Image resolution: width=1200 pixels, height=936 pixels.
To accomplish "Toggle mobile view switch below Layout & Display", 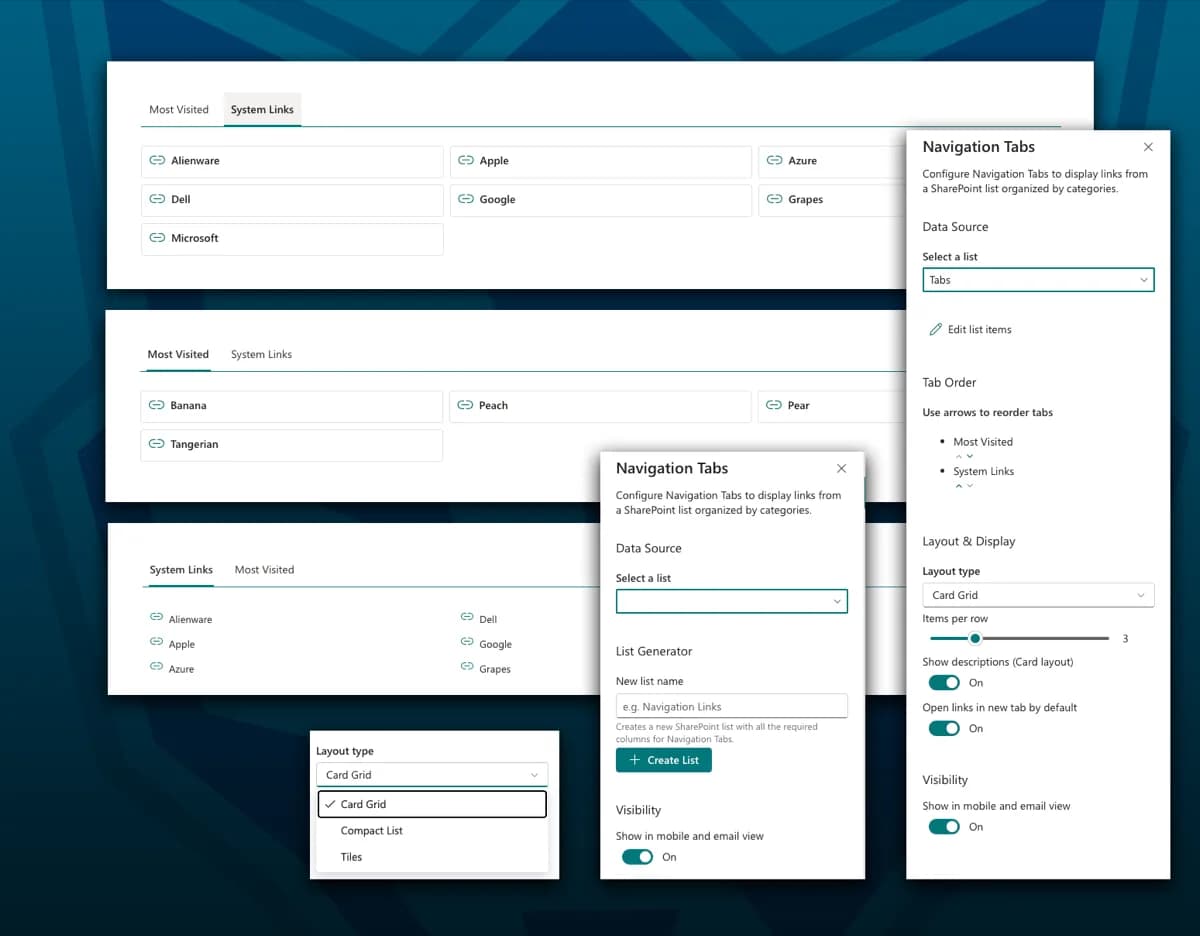I will (x=944, y=826).
